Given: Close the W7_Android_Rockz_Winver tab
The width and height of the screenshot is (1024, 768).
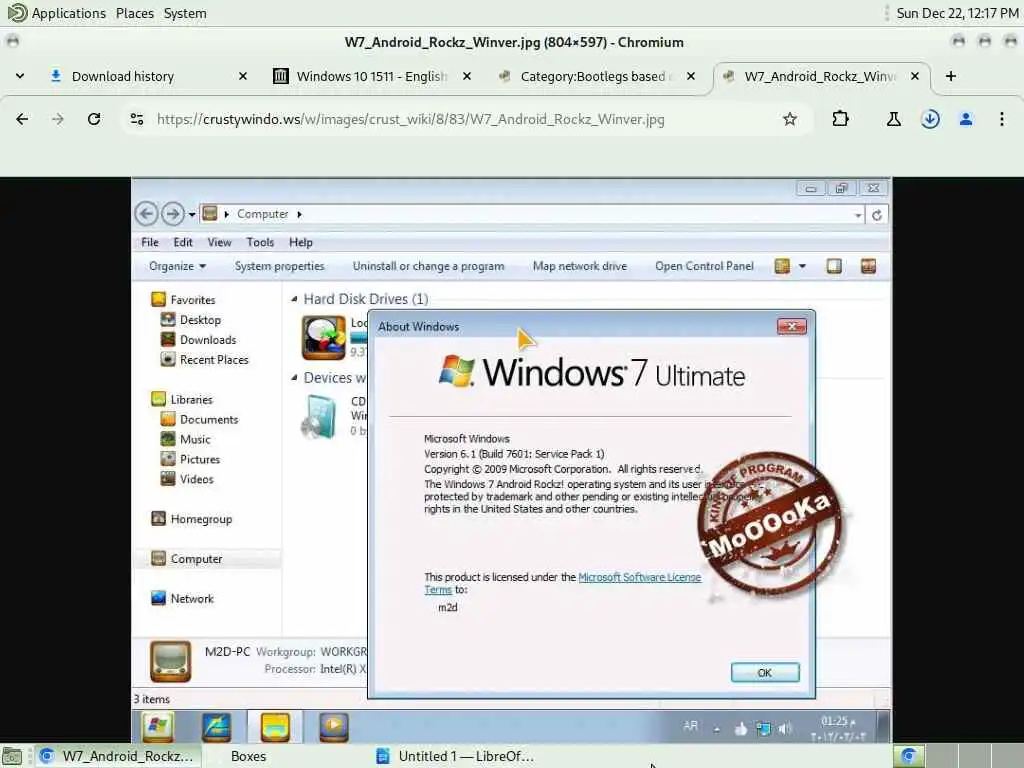Looking at the screenshot, I should (x=915, y=76).
